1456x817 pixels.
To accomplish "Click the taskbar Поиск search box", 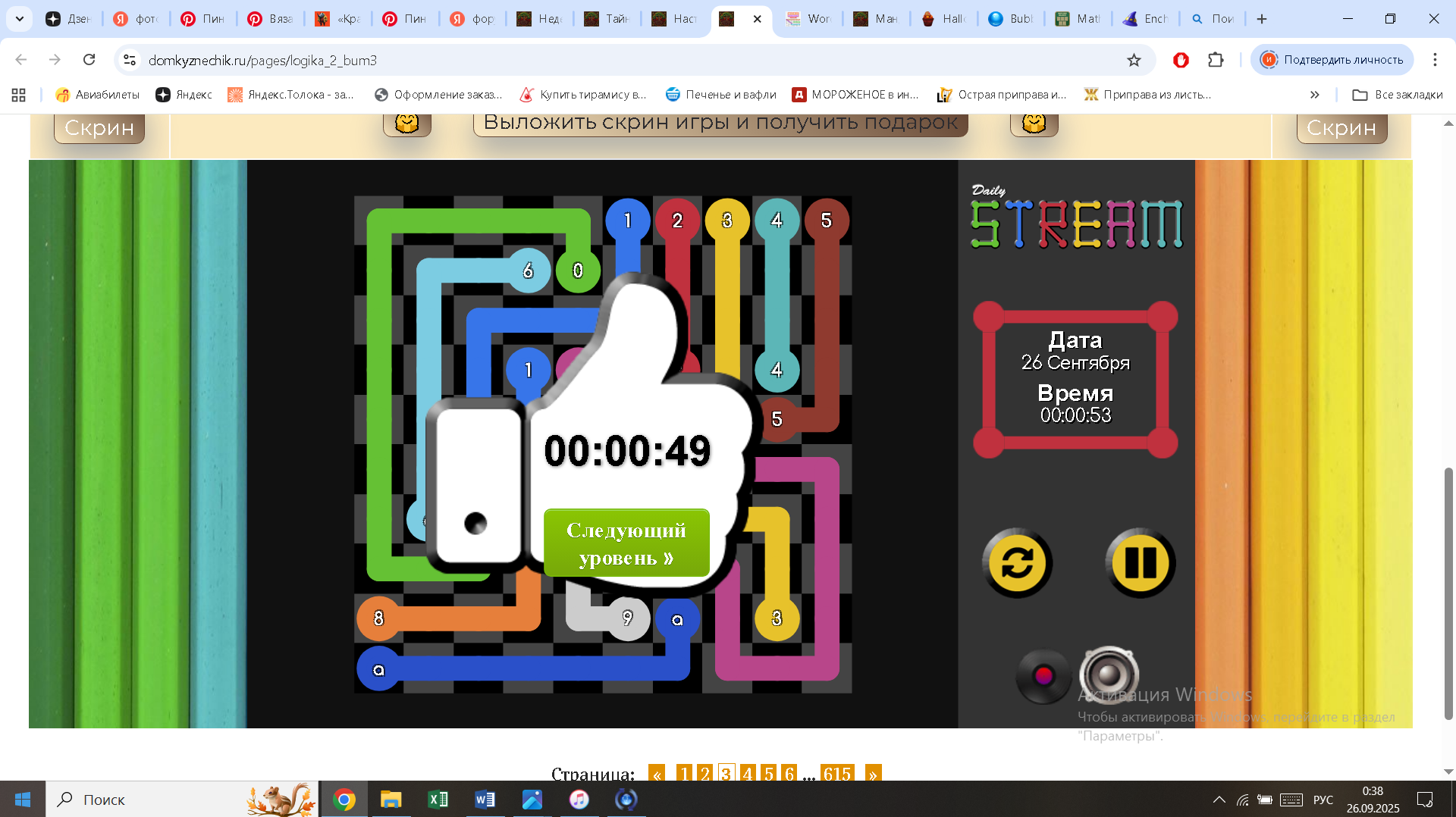I will (x=182, y=800).
